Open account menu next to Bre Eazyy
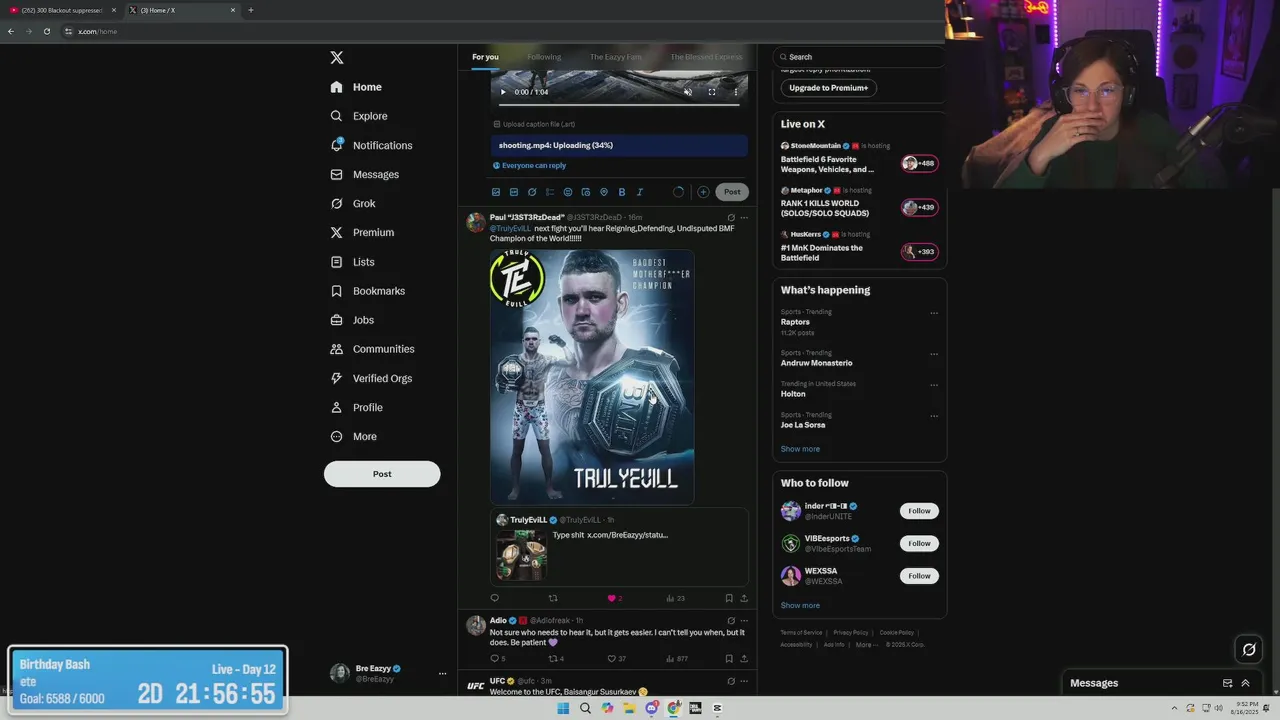The height and width of the screenshot is (720, 1280). coord(442,674)
